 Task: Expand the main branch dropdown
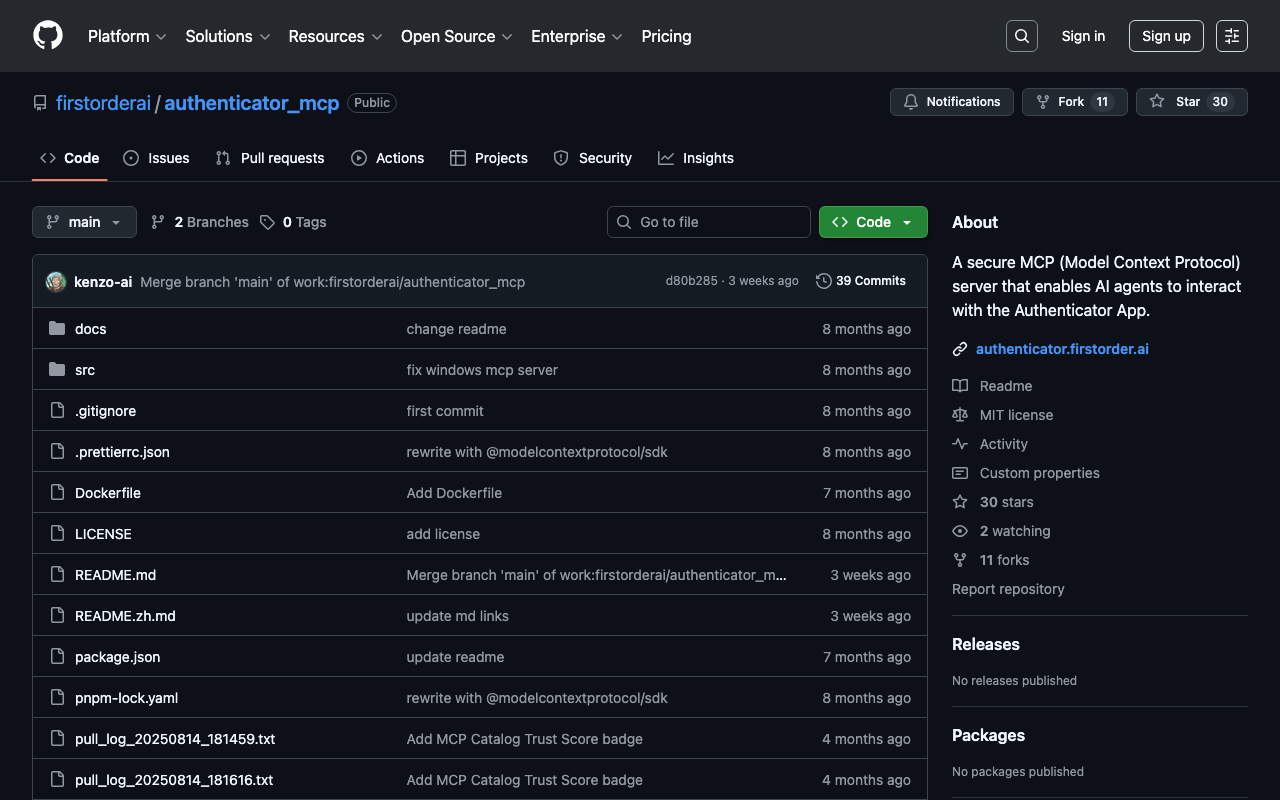click(x=84, y=222)
